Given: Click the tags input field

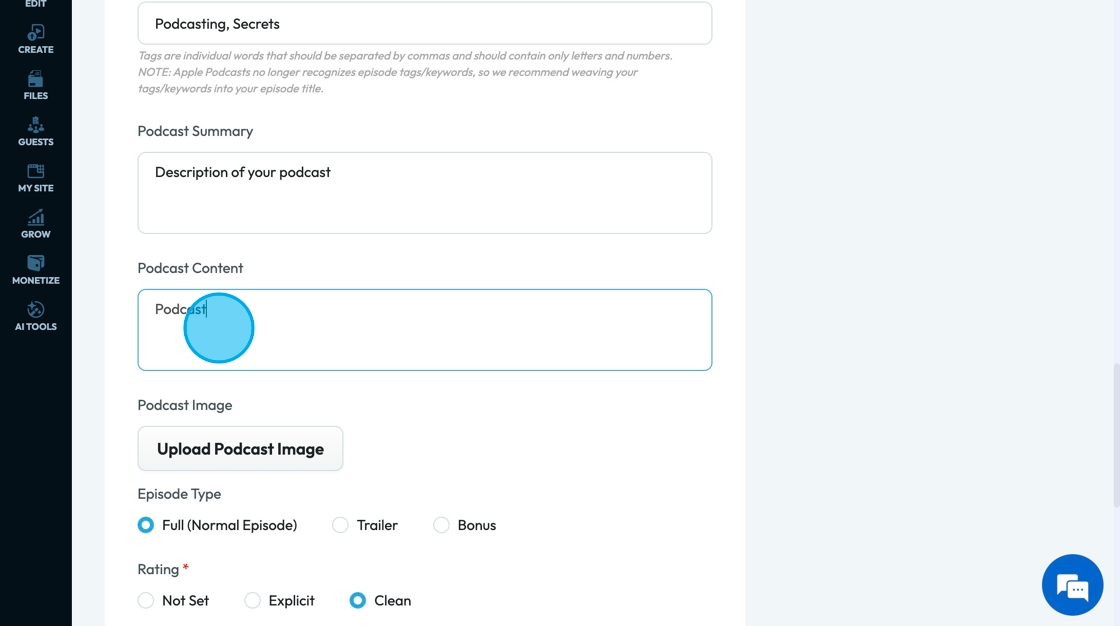Looking at the screenshot, I should tap(424, 24).
